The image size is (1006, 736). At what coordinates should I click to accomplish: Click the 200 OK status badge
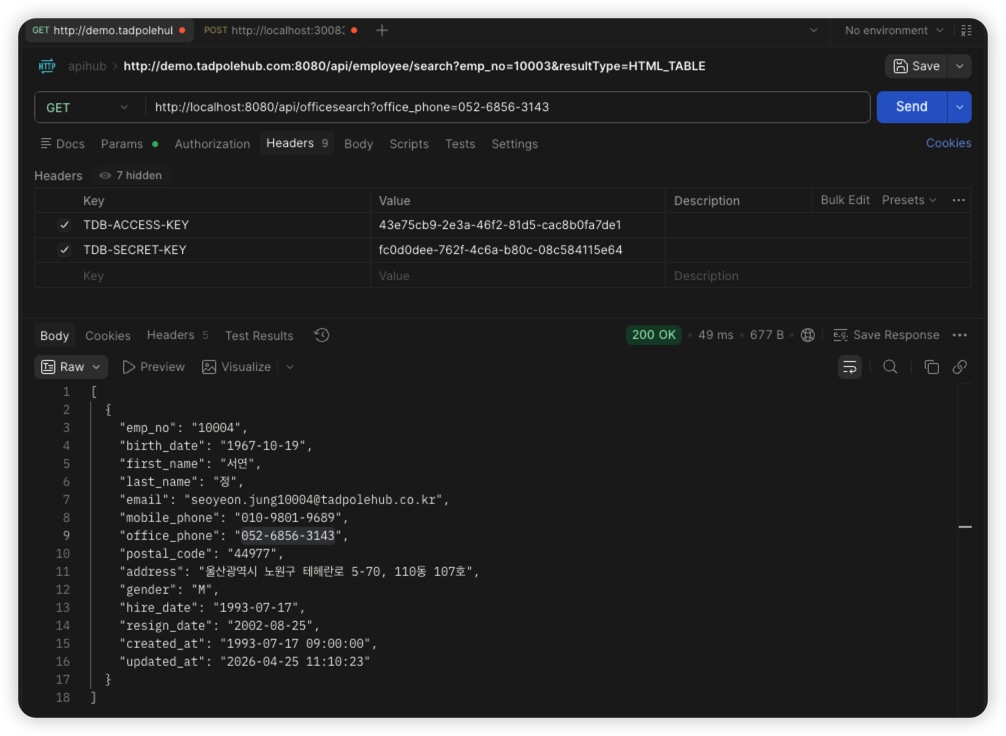(x=653, y=335)
